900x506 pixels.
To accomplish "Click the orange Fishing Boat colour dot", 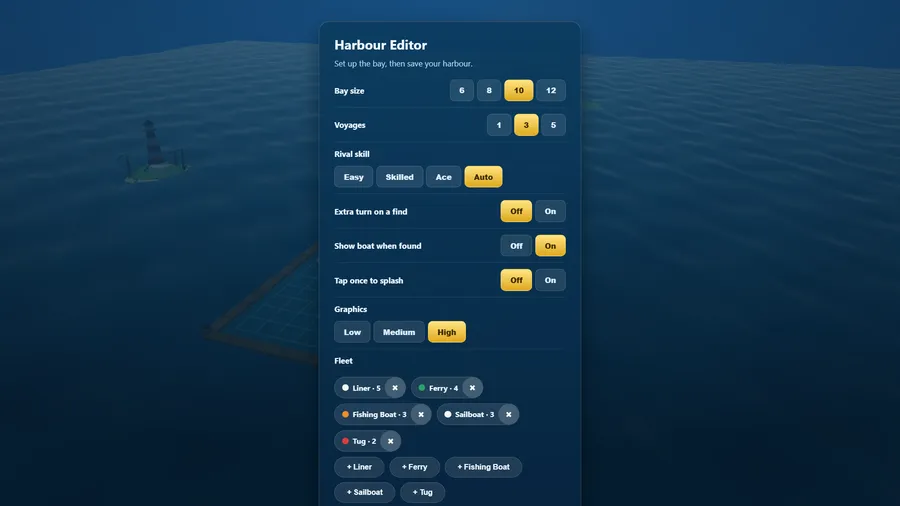I will [x=346, y=414].
